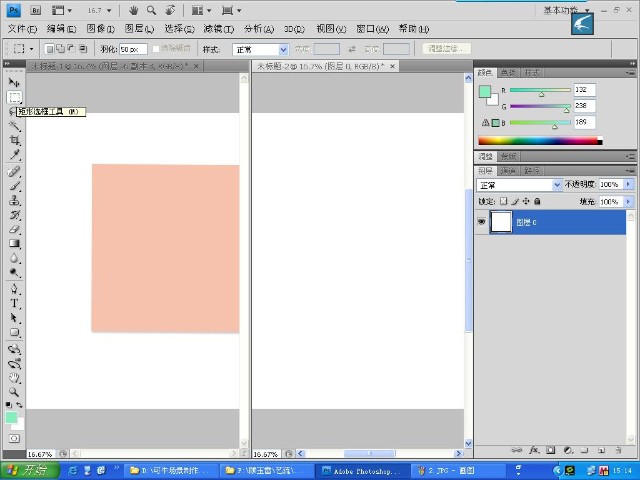Choose New Selection mode in options bar
Viewport: 640px width, 480px height.
coord(49,49)
